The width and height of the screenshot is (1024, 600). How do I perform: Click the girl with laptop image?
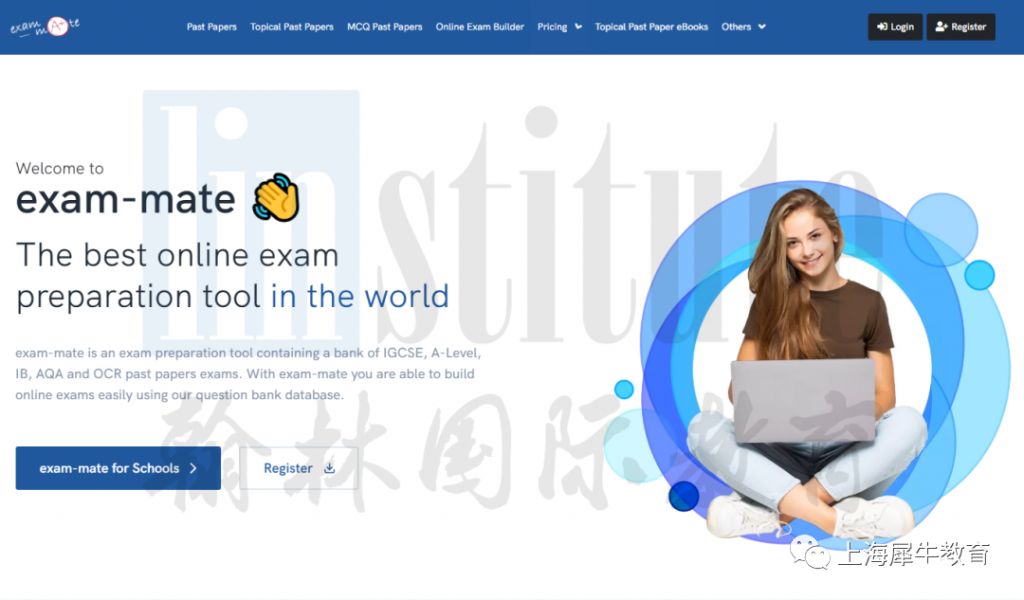click(807, 364)
